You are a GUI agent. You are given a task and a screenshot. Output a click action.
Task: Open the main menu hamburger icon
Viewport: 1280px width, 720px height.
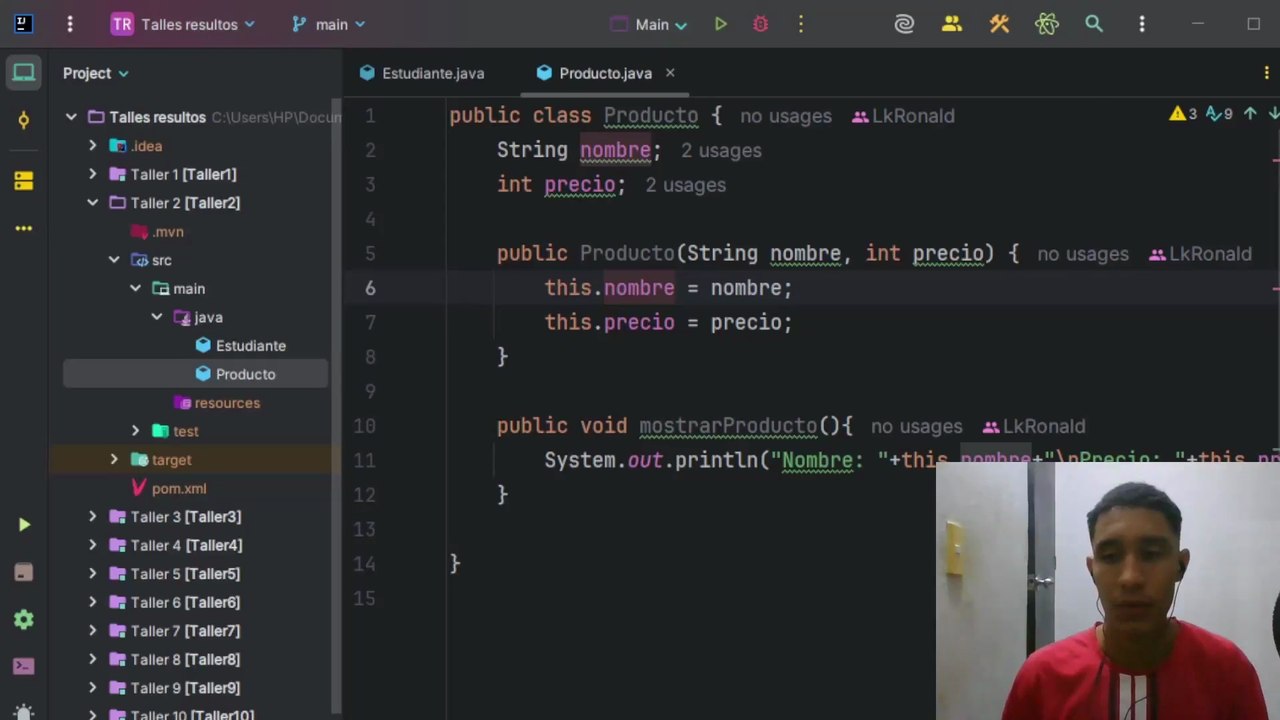pyautogui.click(x=70, y=24)
